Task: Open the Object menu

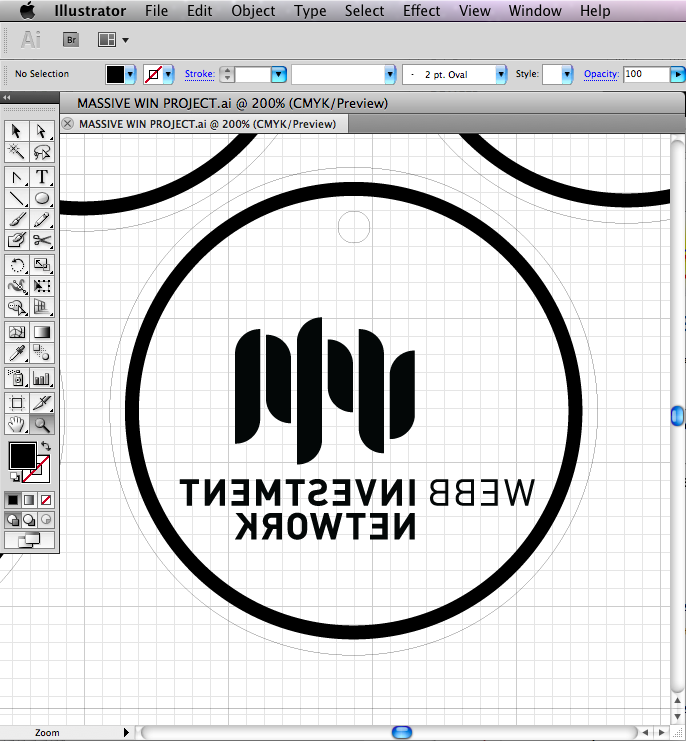Action: click(x=253, y=10)
